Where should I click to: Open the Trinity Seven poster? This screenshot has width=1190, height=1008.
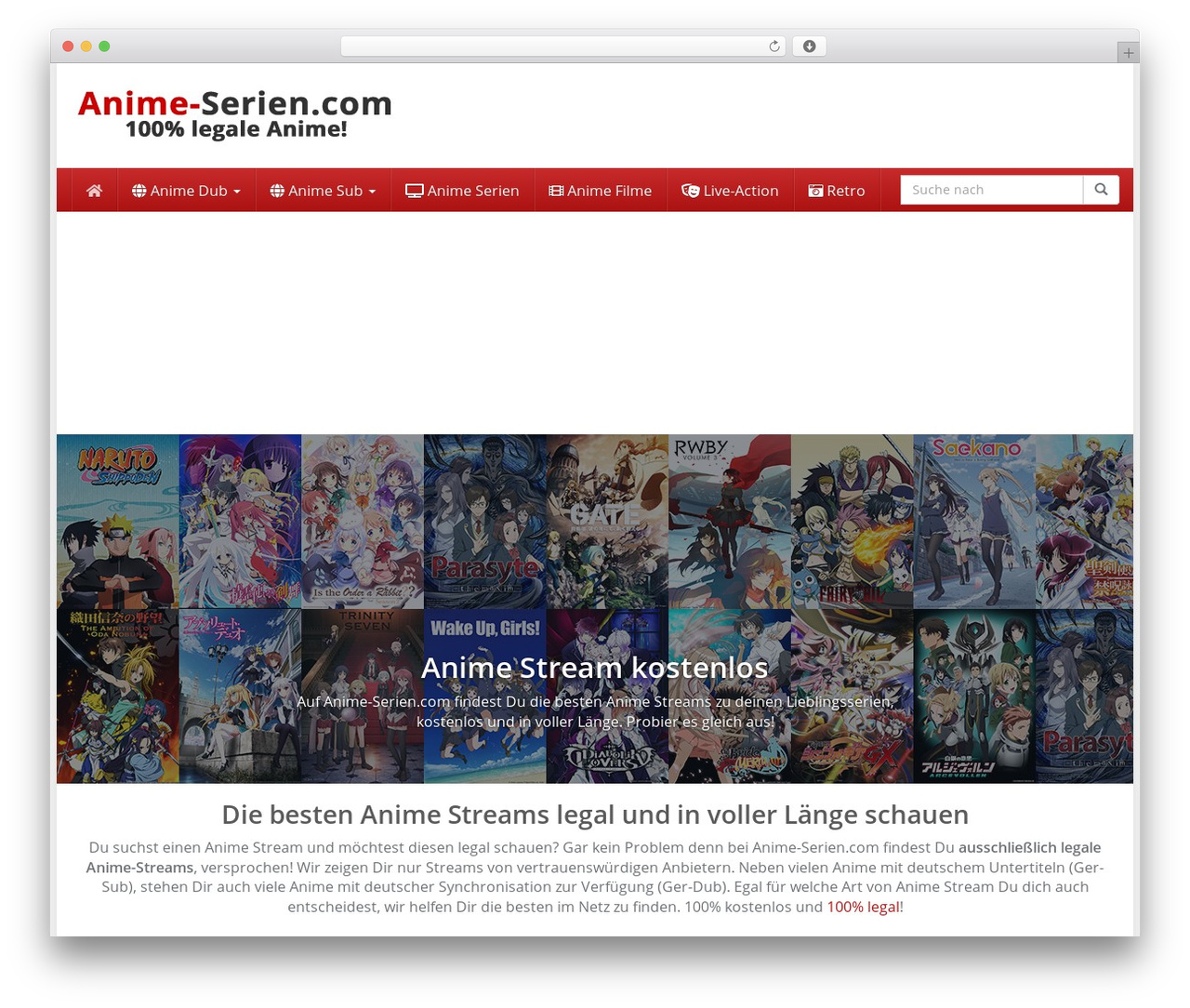pos(363,696)
